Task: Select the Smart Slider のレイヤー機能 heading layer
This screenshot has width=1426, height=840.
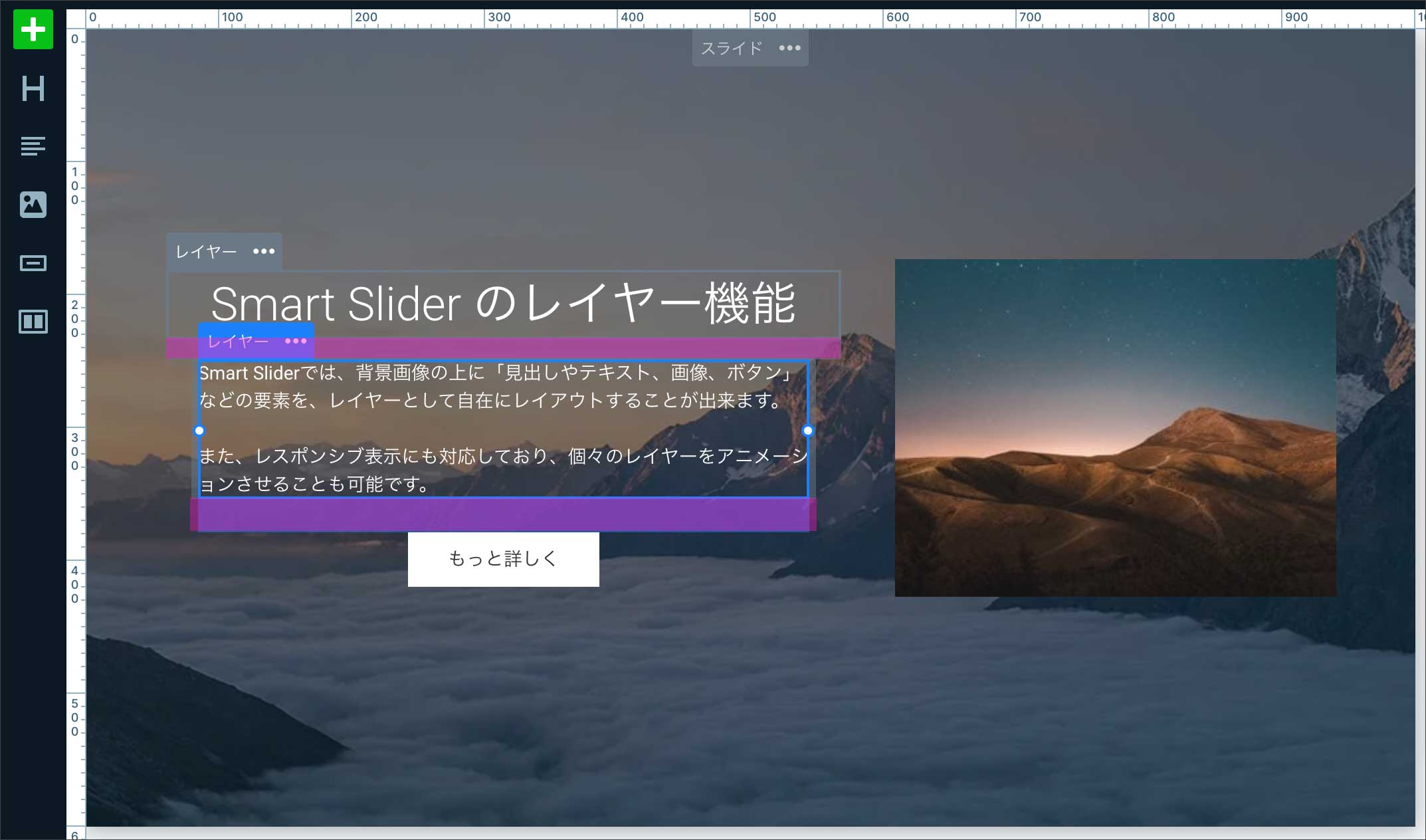Action: tap(503, 304)
